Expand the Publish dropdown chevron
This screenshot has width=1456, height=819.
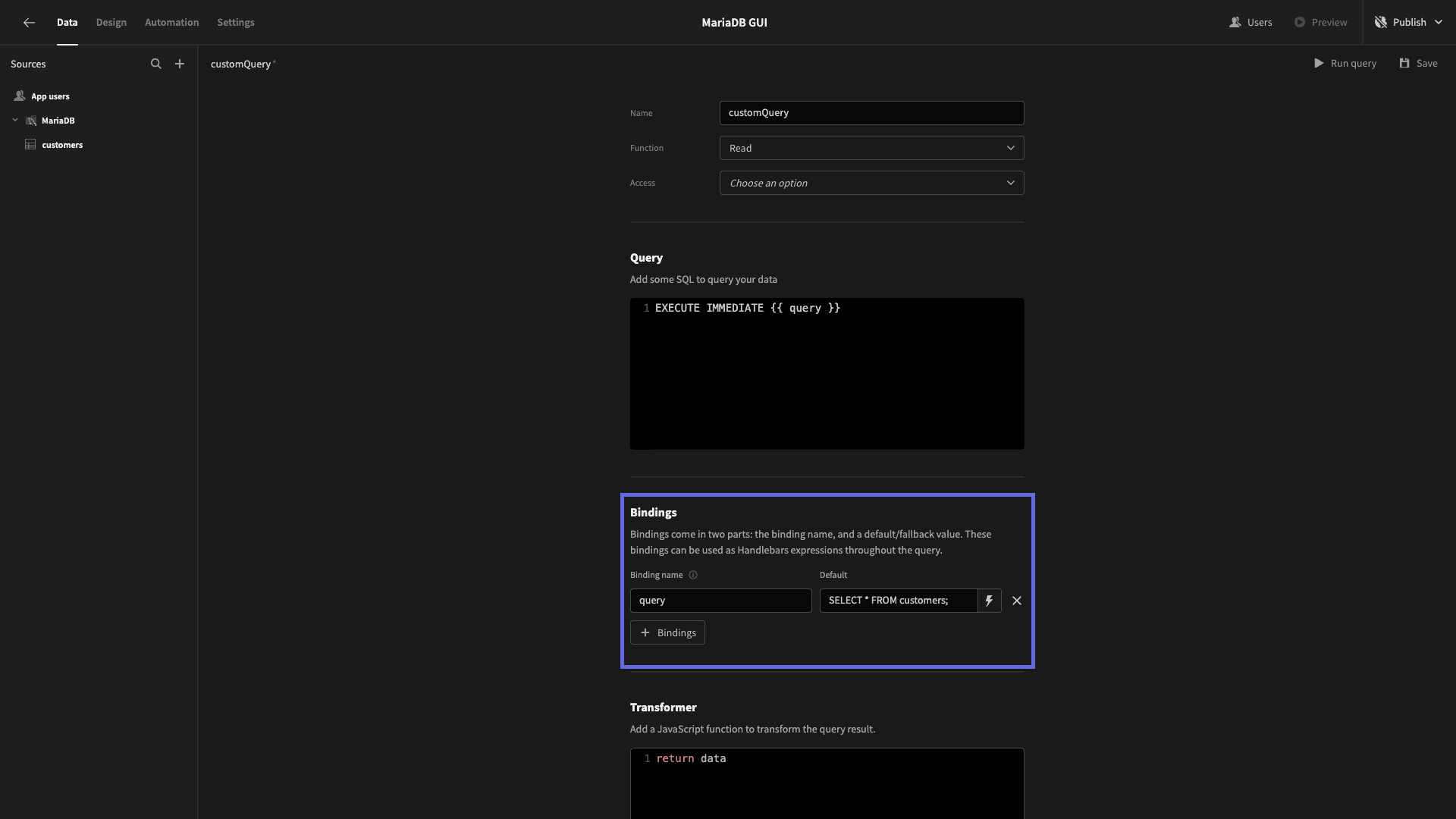point(1438,22)
